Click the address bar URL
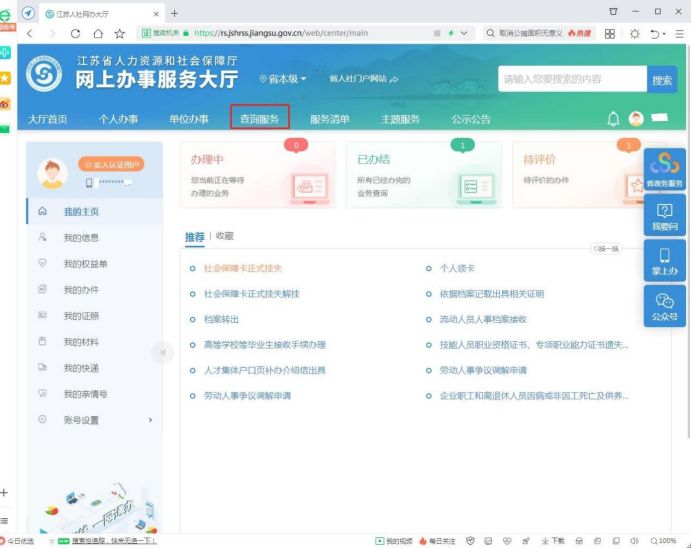 click(x=281, y=33)
